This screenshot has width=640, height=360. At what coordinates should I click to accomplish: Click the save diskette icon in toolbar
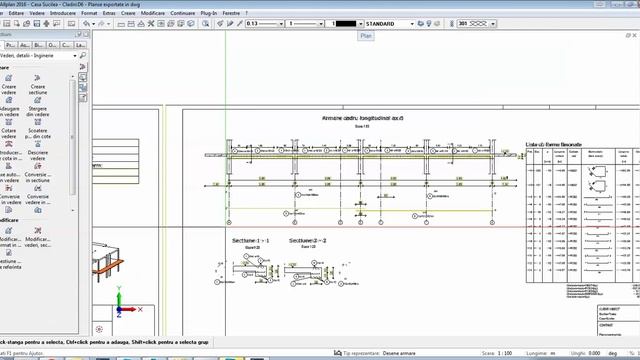36,24
